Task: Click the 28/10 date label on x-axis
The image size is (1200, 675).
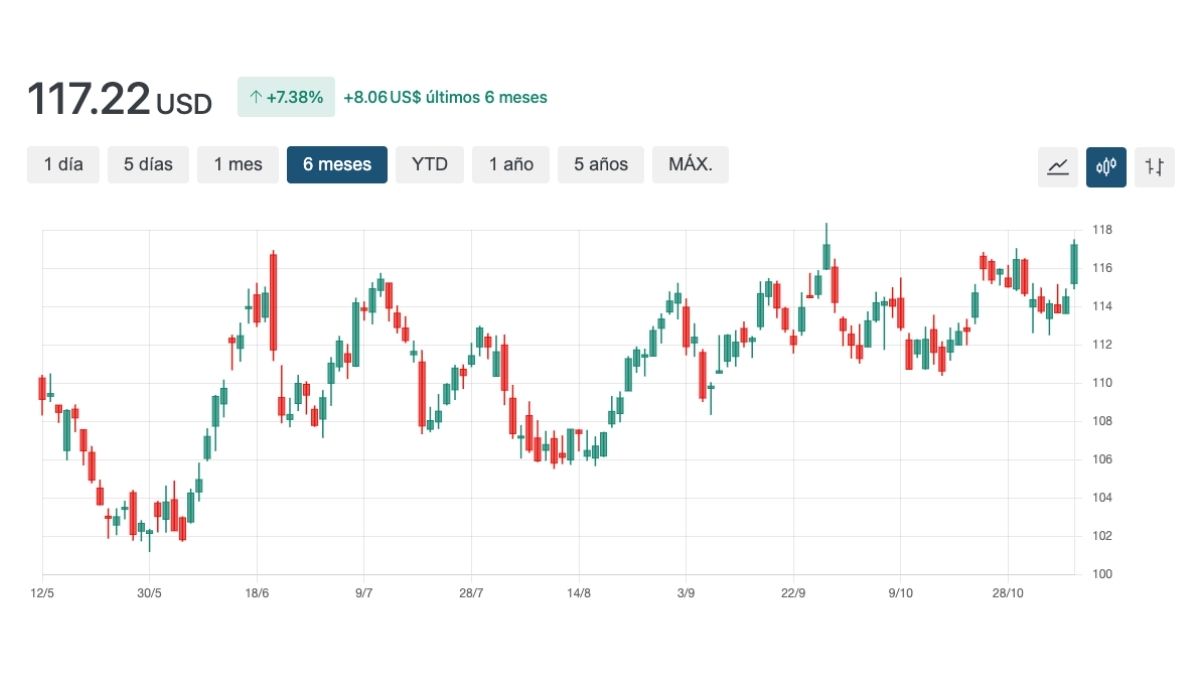Action: coord(1007,593)
